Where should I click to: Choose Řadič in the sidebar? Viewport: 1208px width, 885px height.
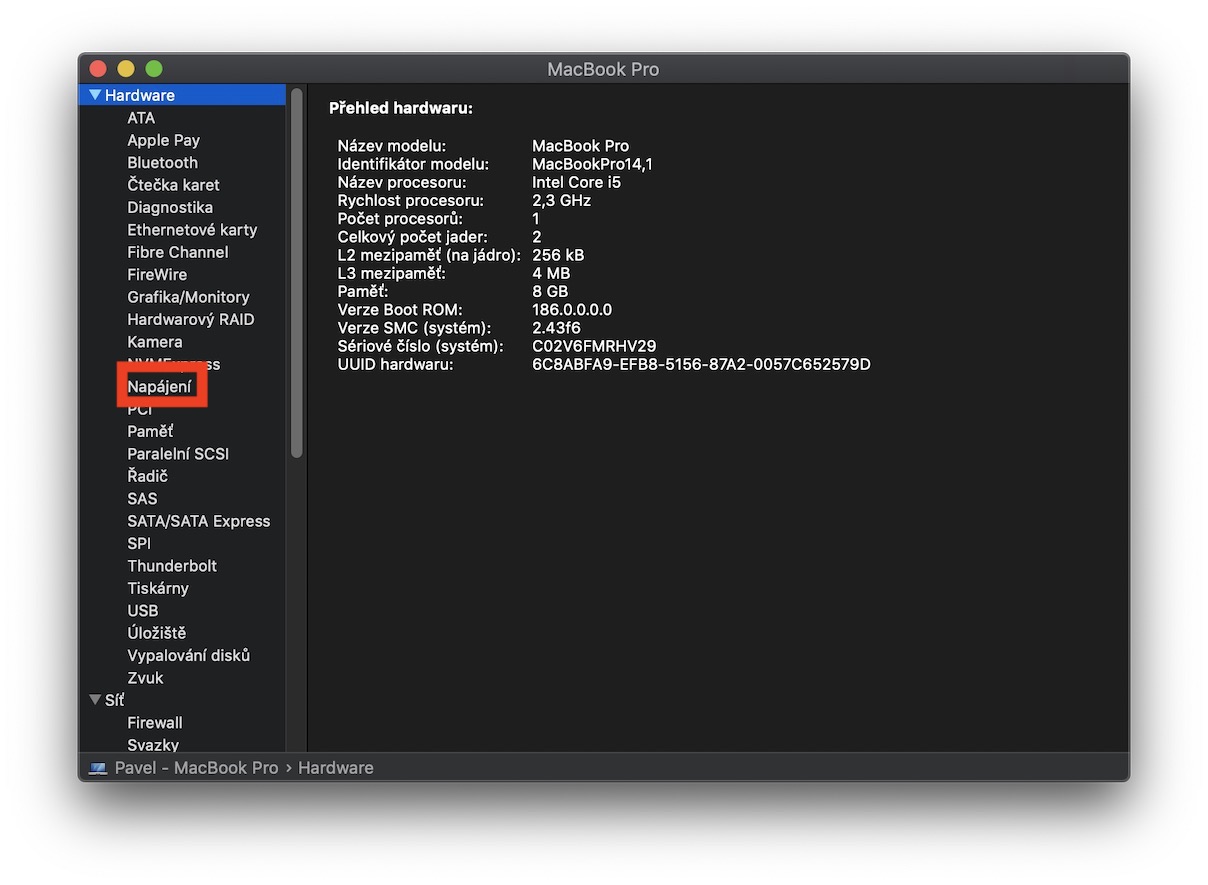click(x=147, y=476)
